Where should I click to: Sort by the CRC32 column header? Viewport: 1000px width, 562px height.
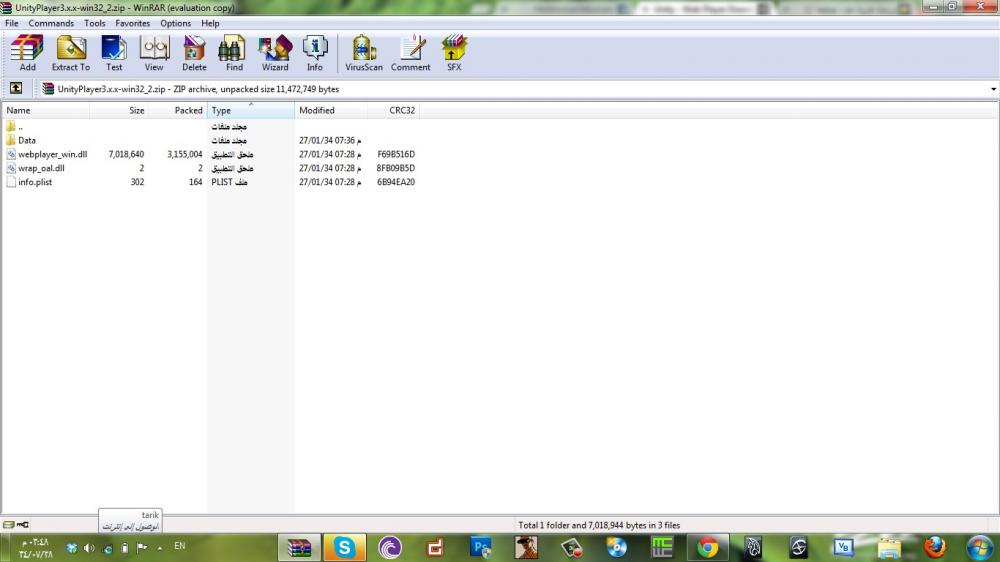point(393,110)
